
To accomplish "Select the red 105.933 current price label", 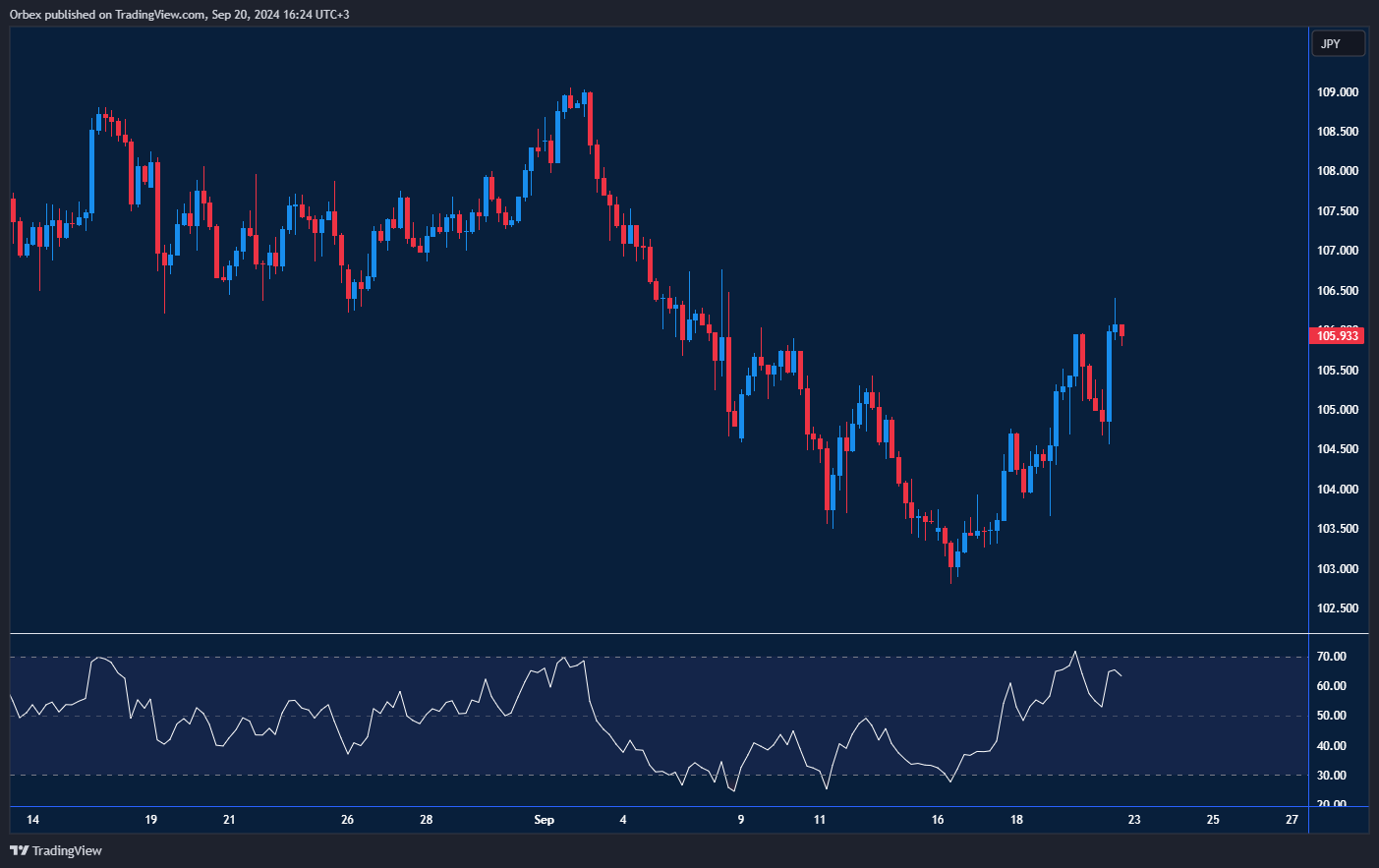I will click(x=1337, y=336).
